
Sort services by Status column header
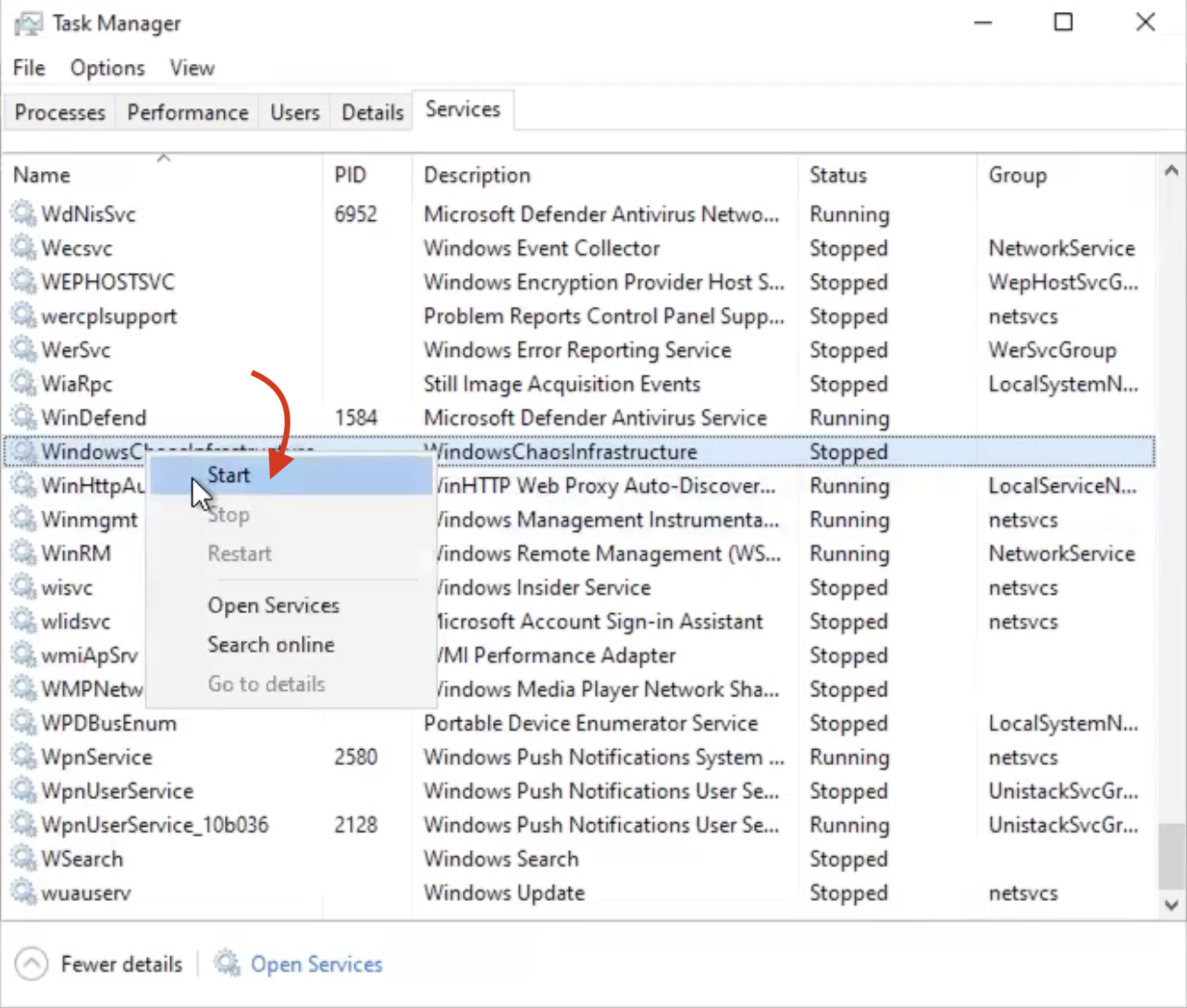837,175
